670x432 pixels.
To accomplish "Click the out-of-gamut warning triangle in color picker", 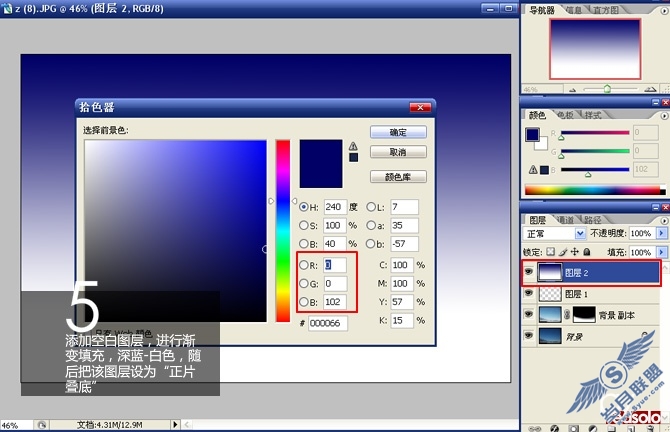I will pyautogui.click(x=353, y=146).
